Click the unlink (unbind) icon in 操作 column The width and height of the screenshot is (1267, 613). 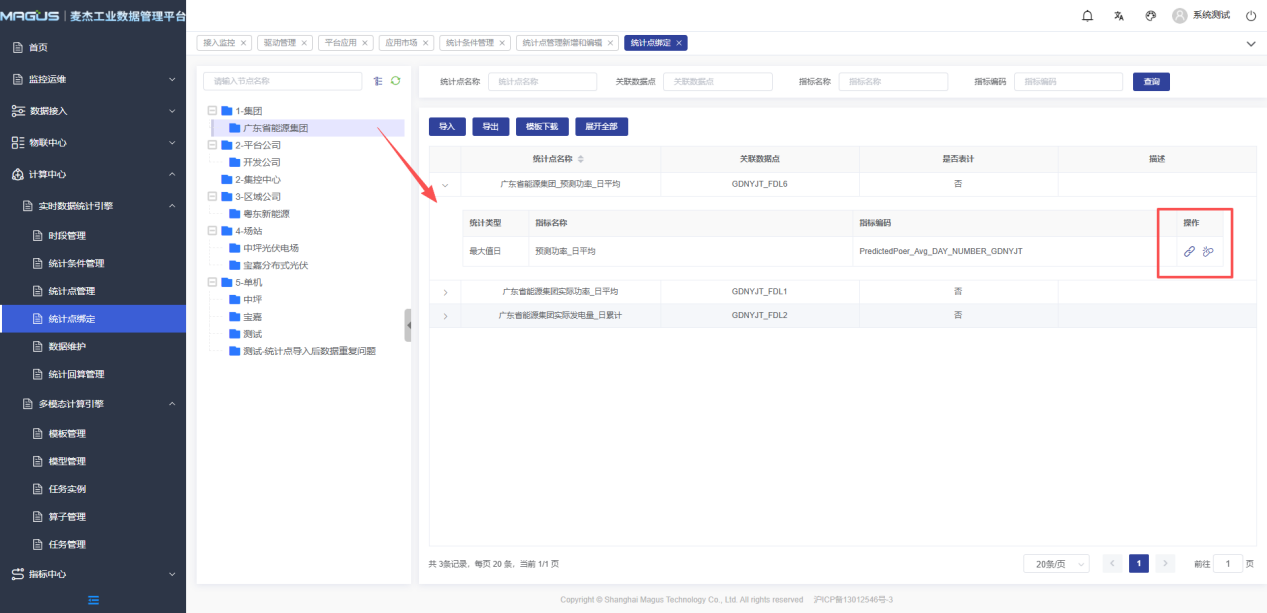point(1207,251)
